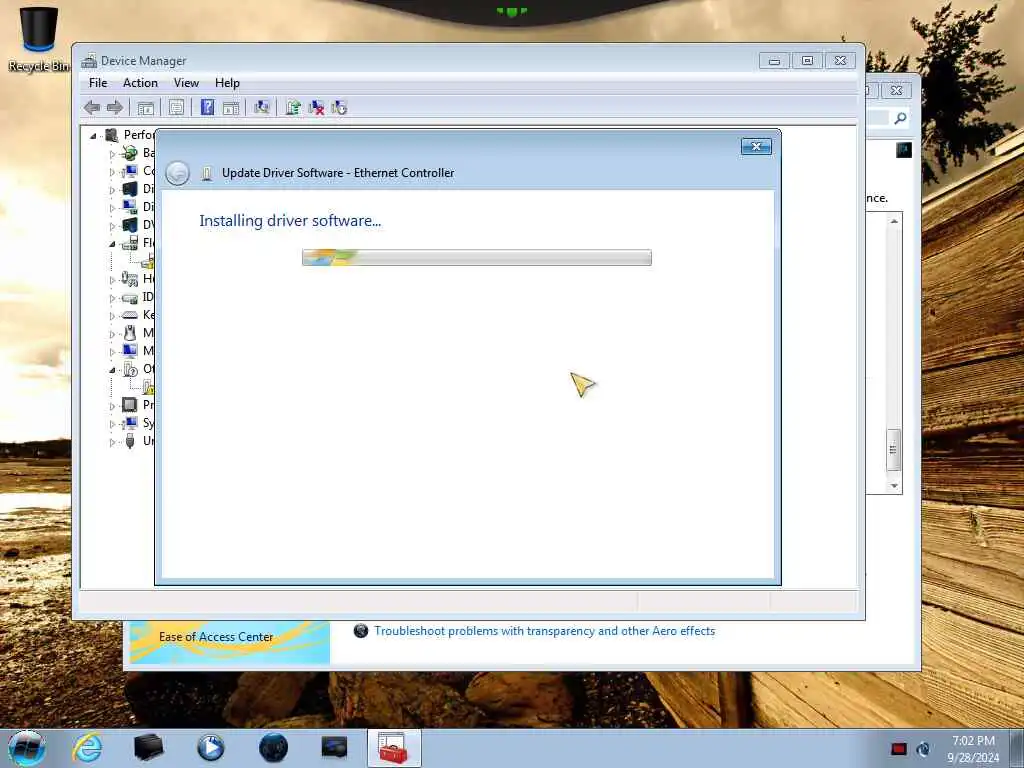1024x768 pixels.
Task: Select the Batteries category icon
Action: [x=130, y=153]
